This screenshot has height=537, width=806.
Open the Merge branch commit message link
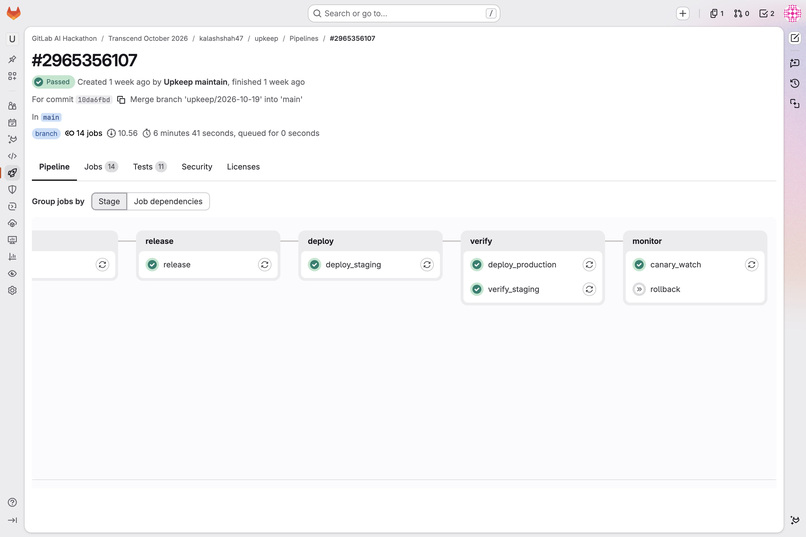pyautogui.click(x=216, y=100)
